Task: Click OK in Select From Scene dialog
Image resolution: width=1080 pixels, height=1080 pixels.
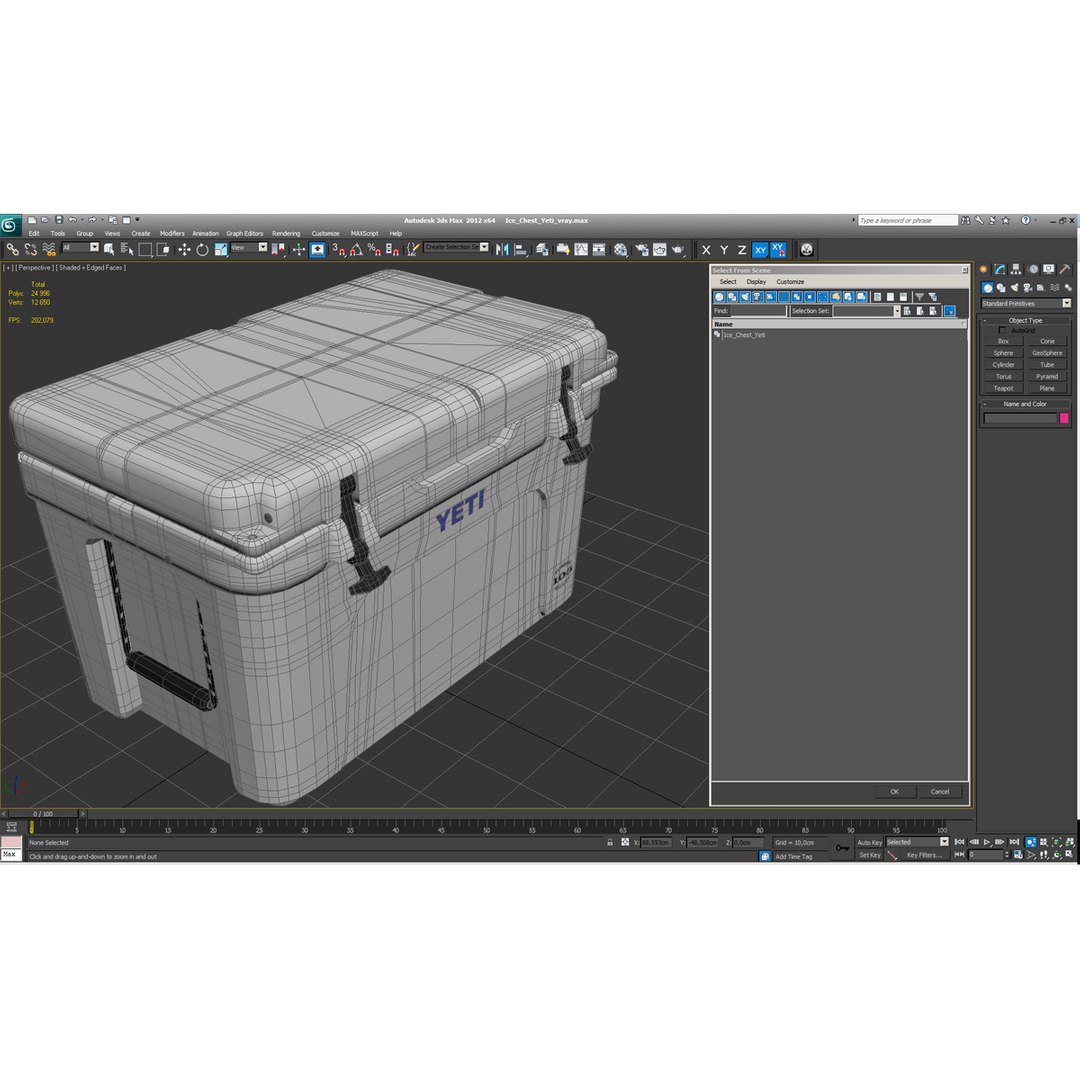Action: click(895, 791)
